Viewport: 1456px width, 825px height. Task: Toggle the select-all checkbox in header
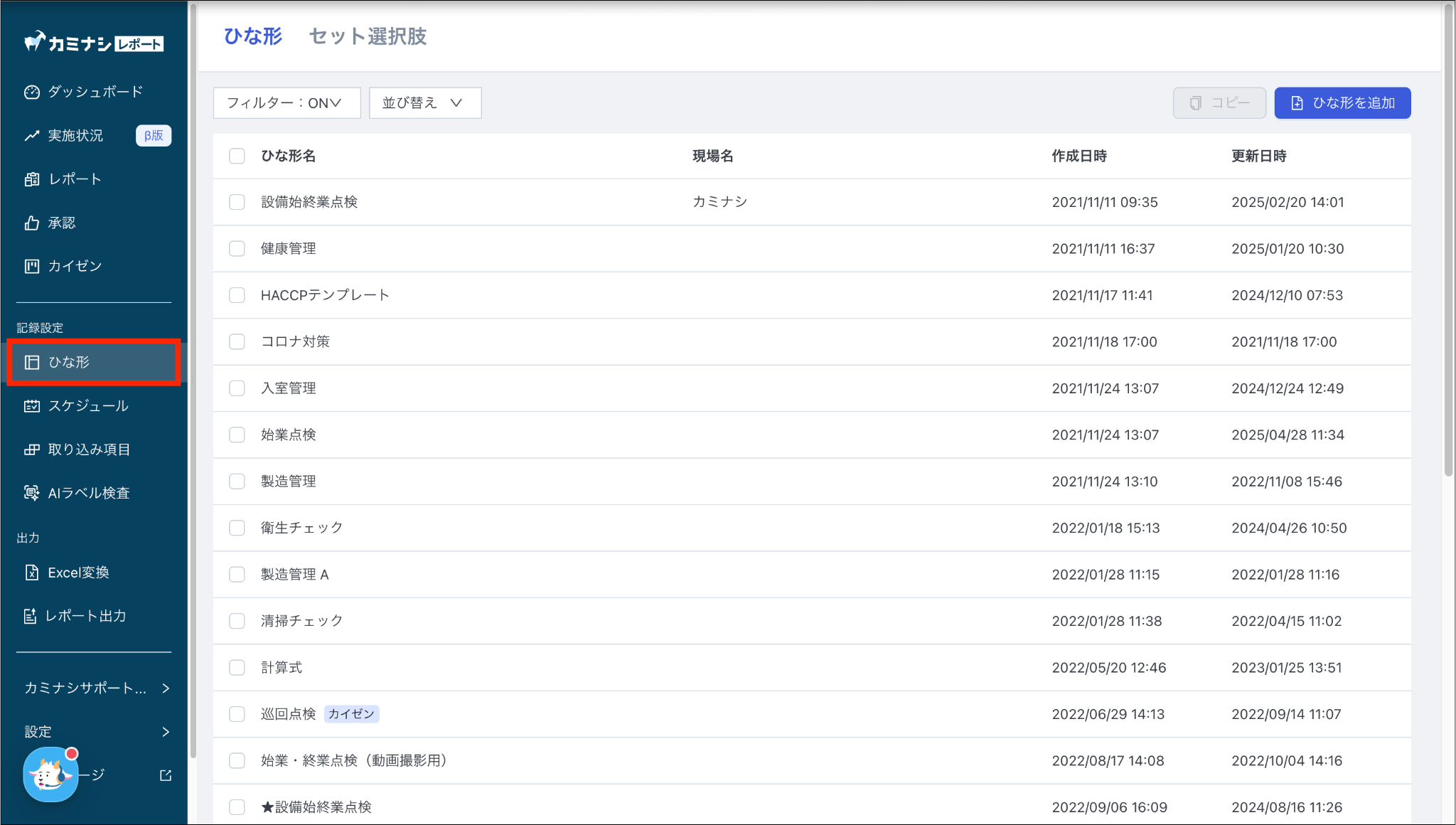(237, 156)
